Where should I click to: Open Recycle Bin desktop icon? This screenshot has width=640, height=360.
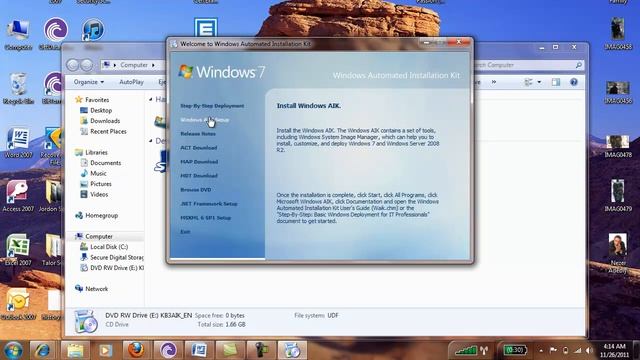pyautogui.click(x=18, y=89)
